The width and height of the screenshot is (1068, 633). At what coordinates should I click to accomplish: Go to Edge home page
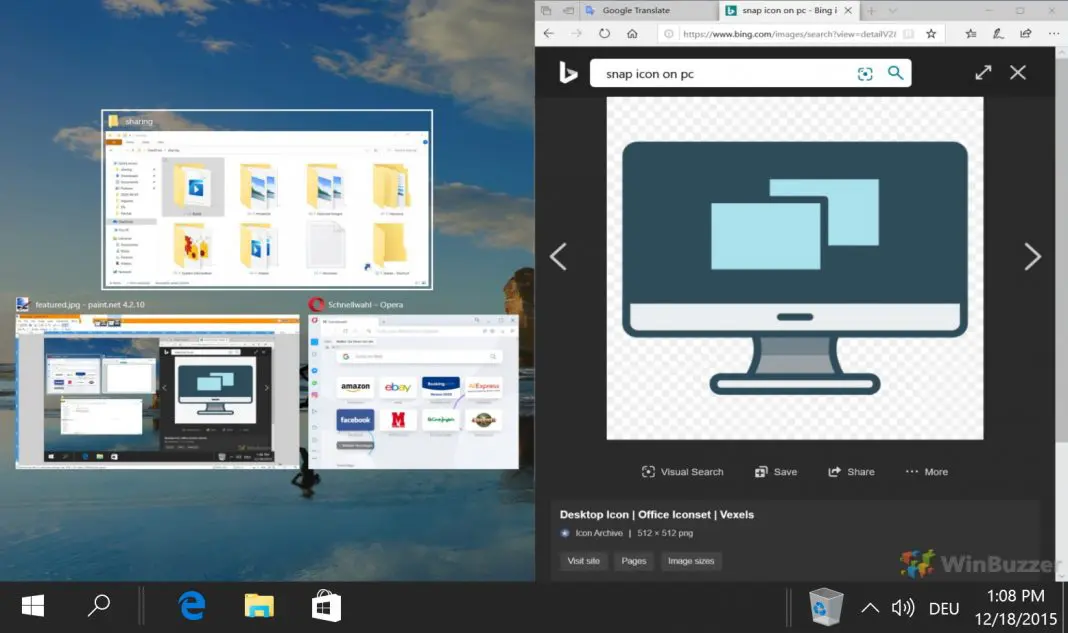(632, 33)
